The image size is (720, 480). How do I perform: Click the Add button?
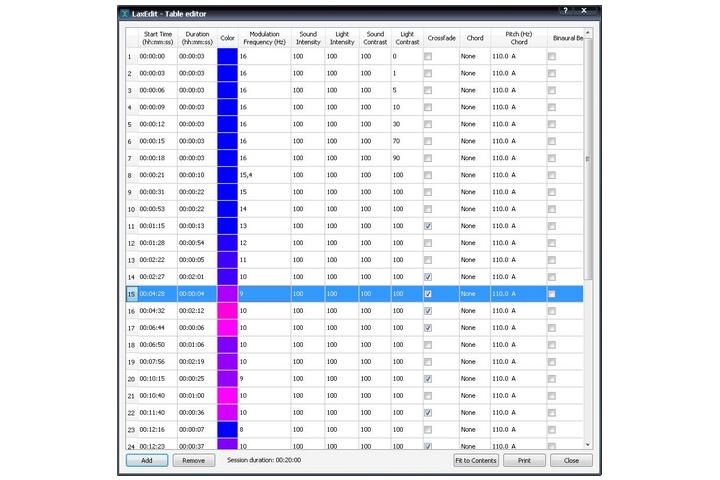click(x=147, y=460)
